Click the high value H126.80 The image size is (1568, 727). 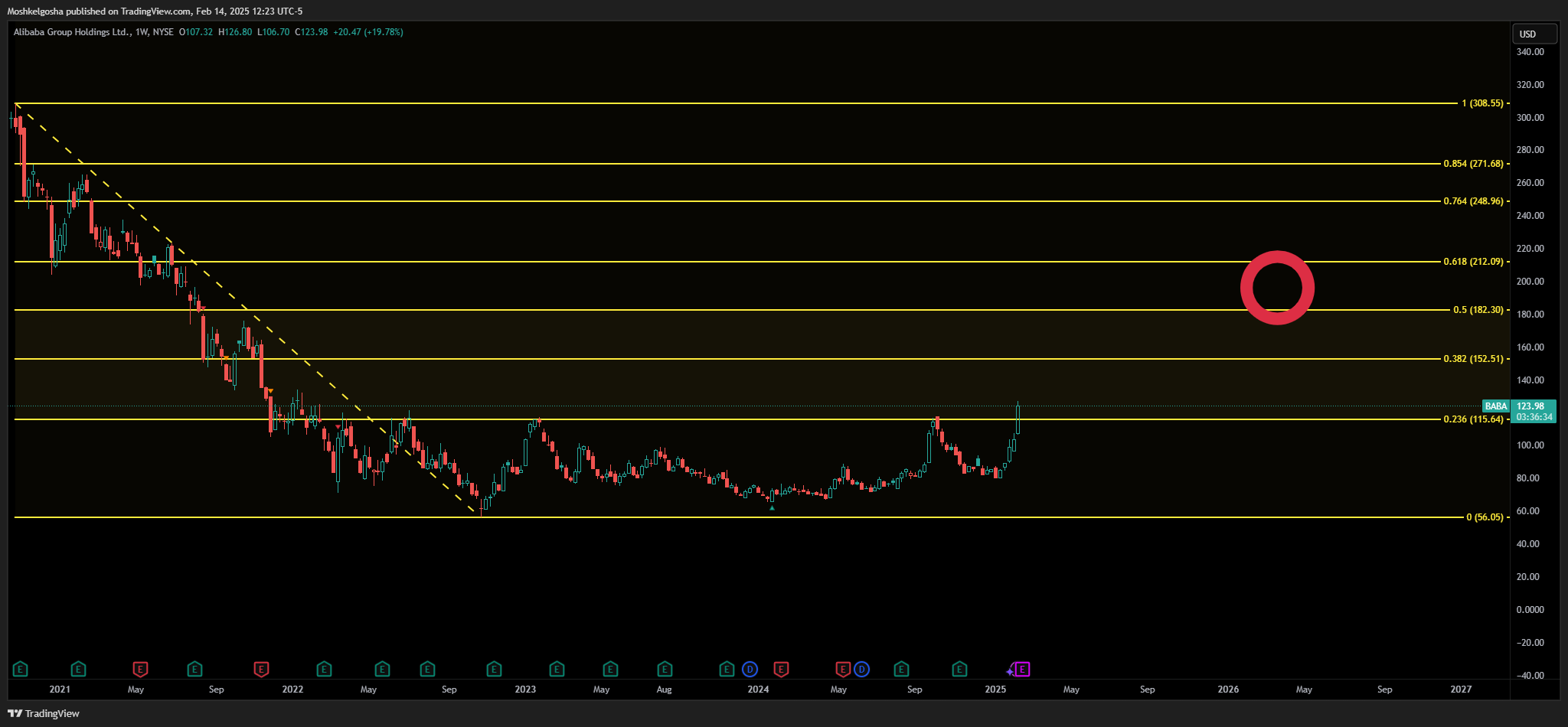[235, 32]
